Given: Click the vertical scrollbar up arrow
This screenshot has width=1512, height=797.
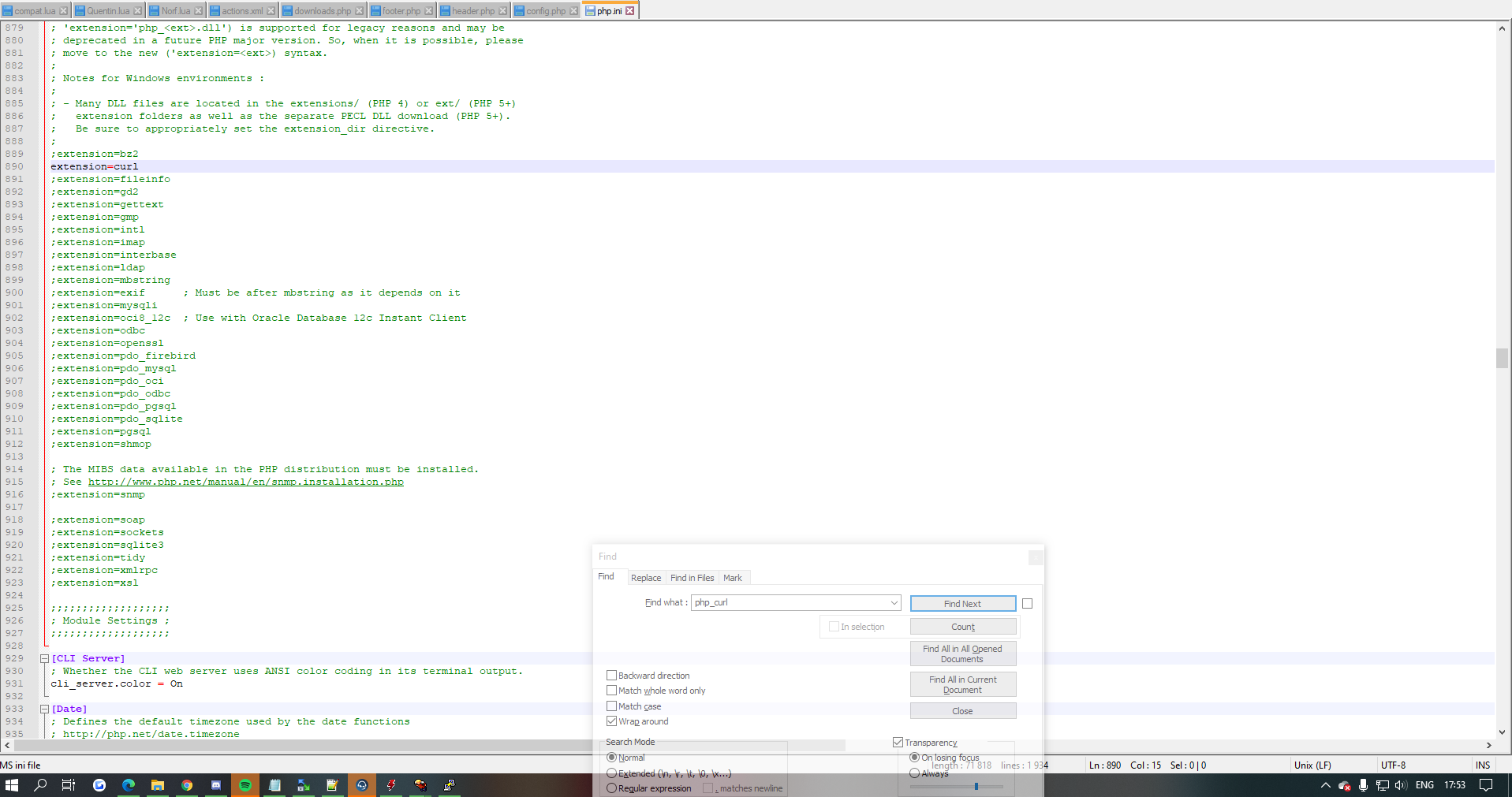Looking at the screenshot, I should click(x=1502, y=28).
